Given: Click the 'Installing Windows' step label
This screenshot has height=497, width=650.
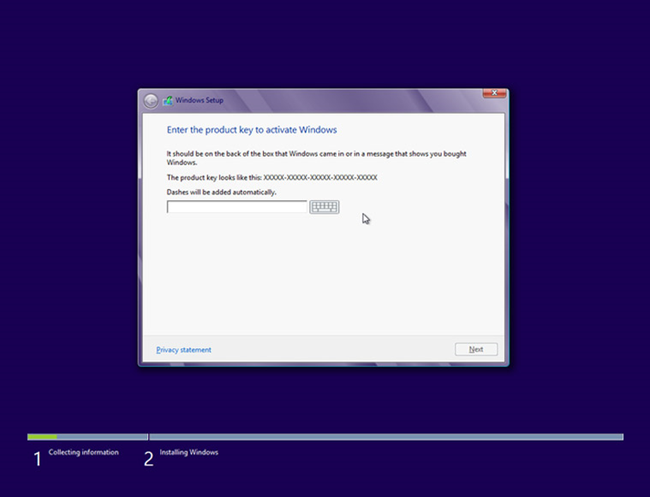Looking at the screenshot, I should [x=189, y=452].
